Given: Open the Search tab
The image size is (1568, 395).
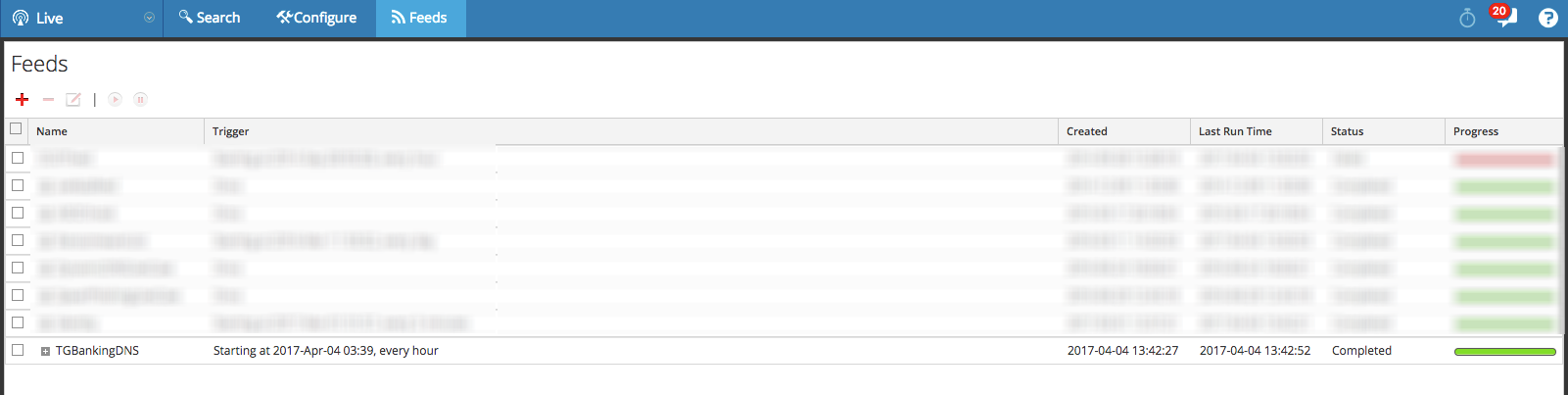Looking at the screenshot, I should pos(210,18).
